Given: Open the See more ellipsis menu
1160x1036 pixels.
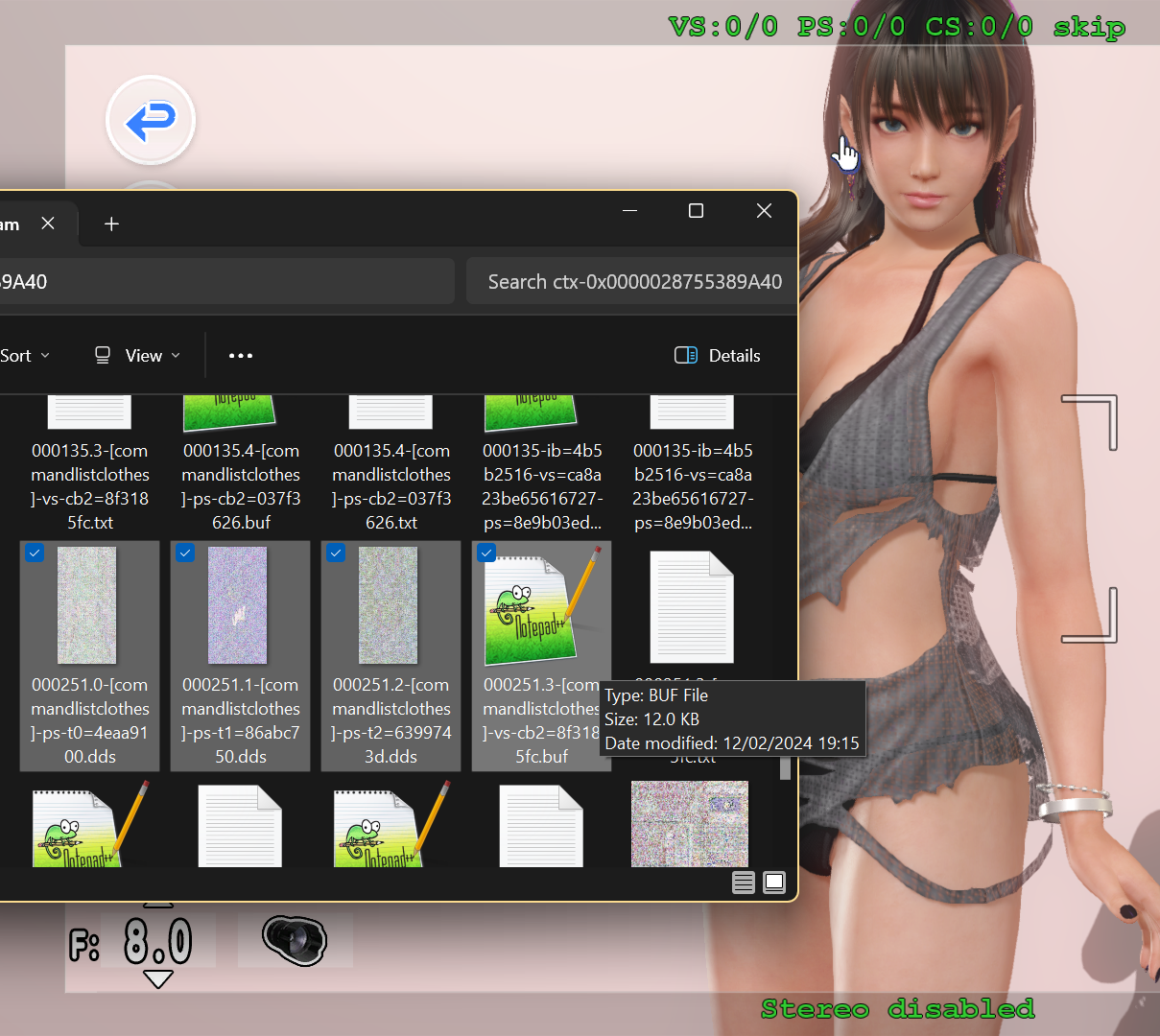Looking at the screenshot, I should point(241,356).
